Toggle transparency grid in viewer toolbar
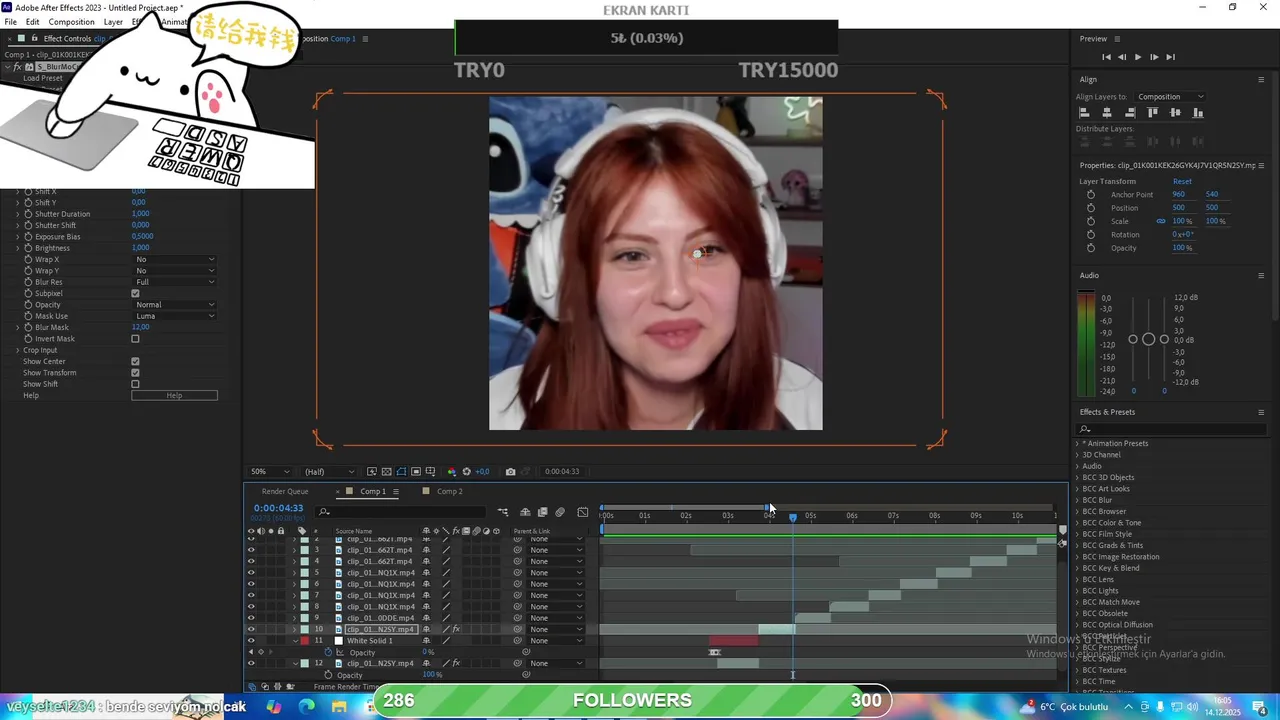Viewport: 1280px width, 720px height. tap(386, 472)
